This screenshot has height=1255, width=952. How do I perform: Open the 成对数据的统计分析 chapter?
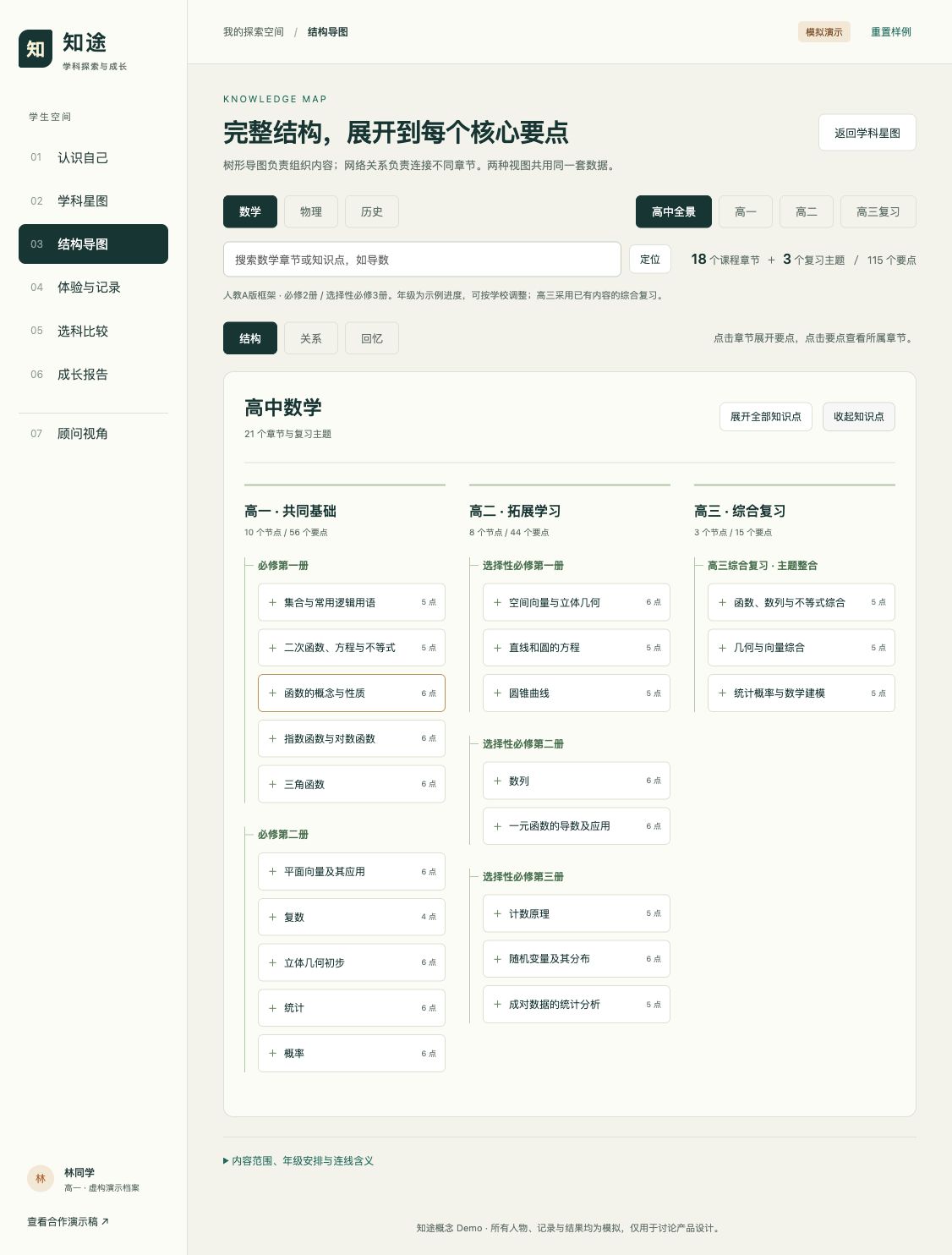(x=576, y=1005)
